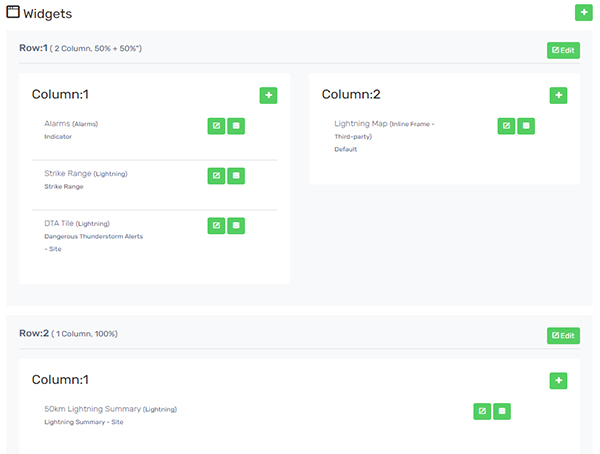Select the Lightning Map widget title
The image size is (600, 454).
click(361, 124)
